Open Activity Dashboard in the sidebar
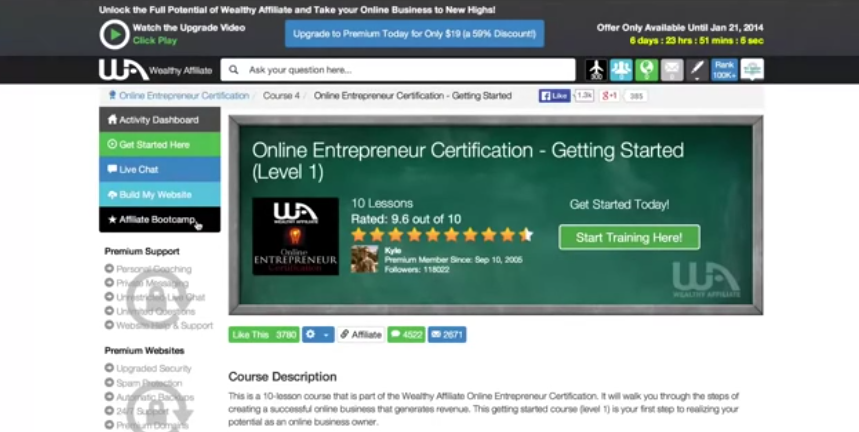859x432 pixels. [x=159, y=120]
